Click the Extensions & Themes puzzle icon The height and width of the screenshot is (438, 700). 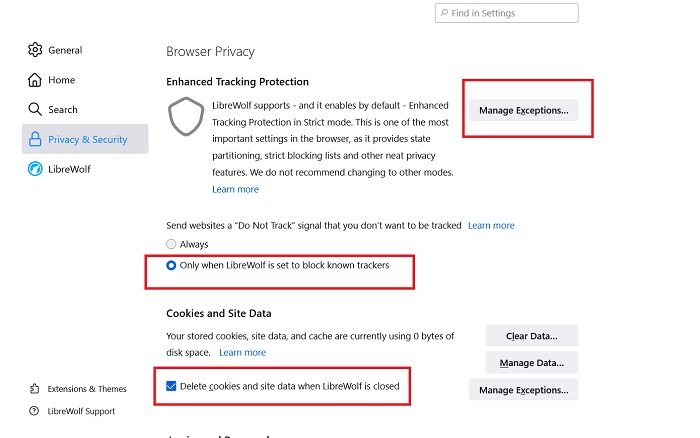click(35, 389)
